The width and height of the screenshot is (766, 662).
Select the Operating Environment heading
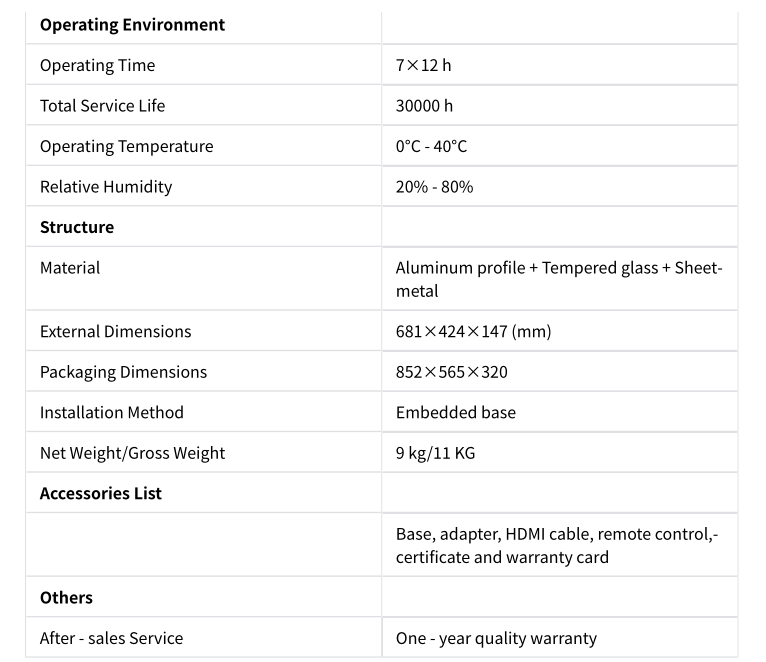[x=132, y=24]
